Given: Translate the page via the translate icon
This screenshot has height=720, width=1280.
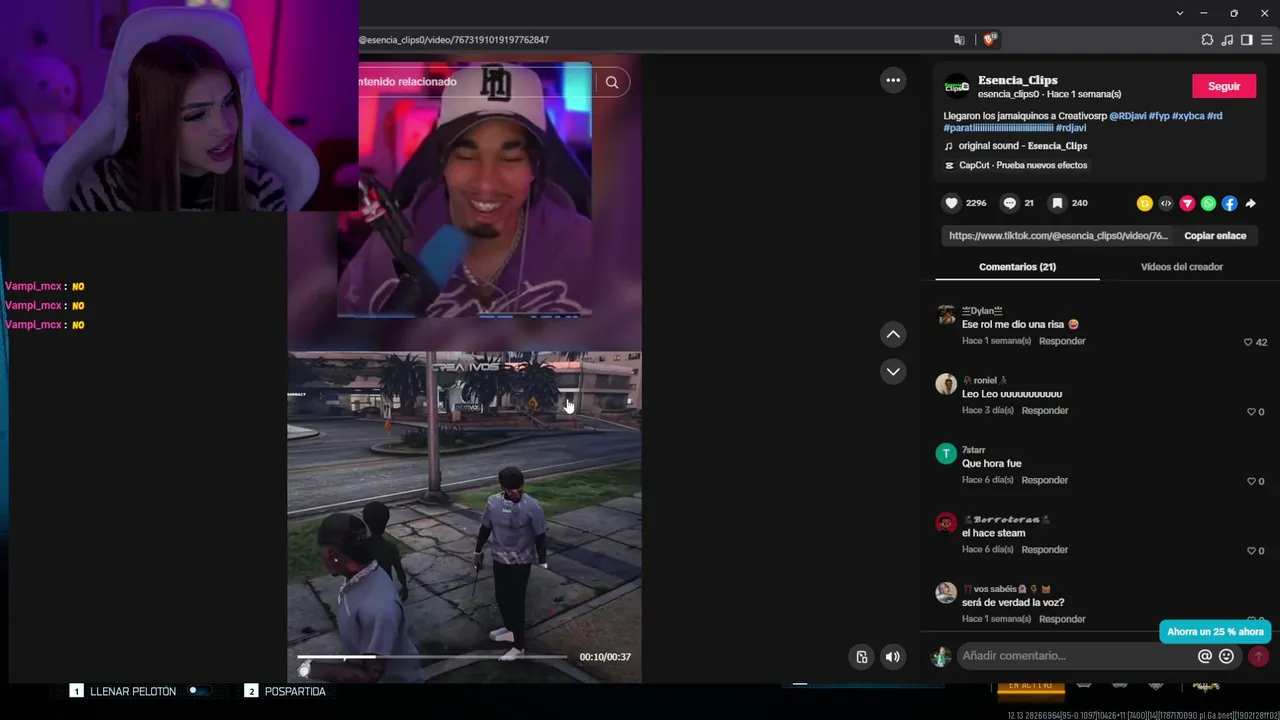Looking at the screenshot, I should tap(960, 40).
